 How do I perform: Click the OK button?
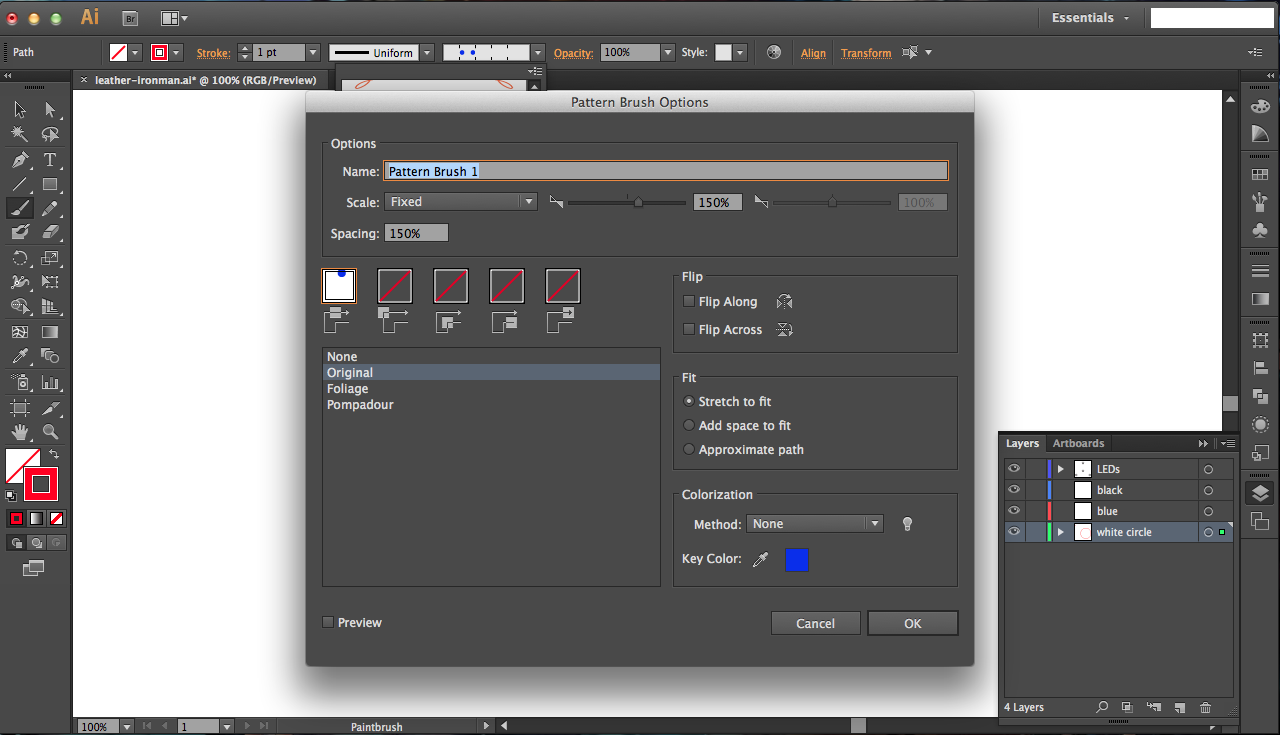pos(913,623)
